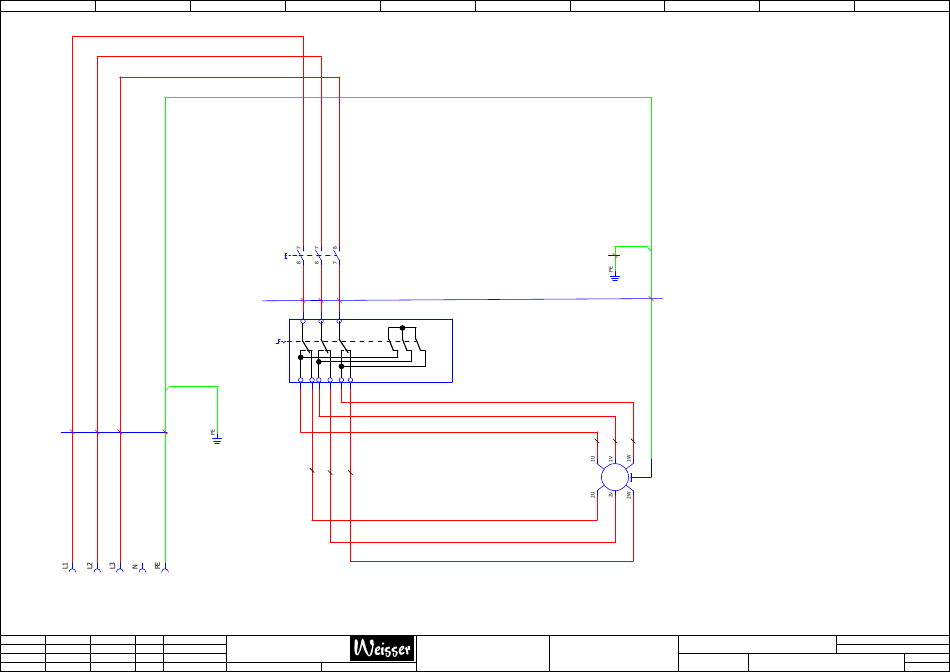Select the earth symbol near the motor's green wire
Image resolution: width=950 pixels, height=672 pixels.
click(x=615, y=278)
